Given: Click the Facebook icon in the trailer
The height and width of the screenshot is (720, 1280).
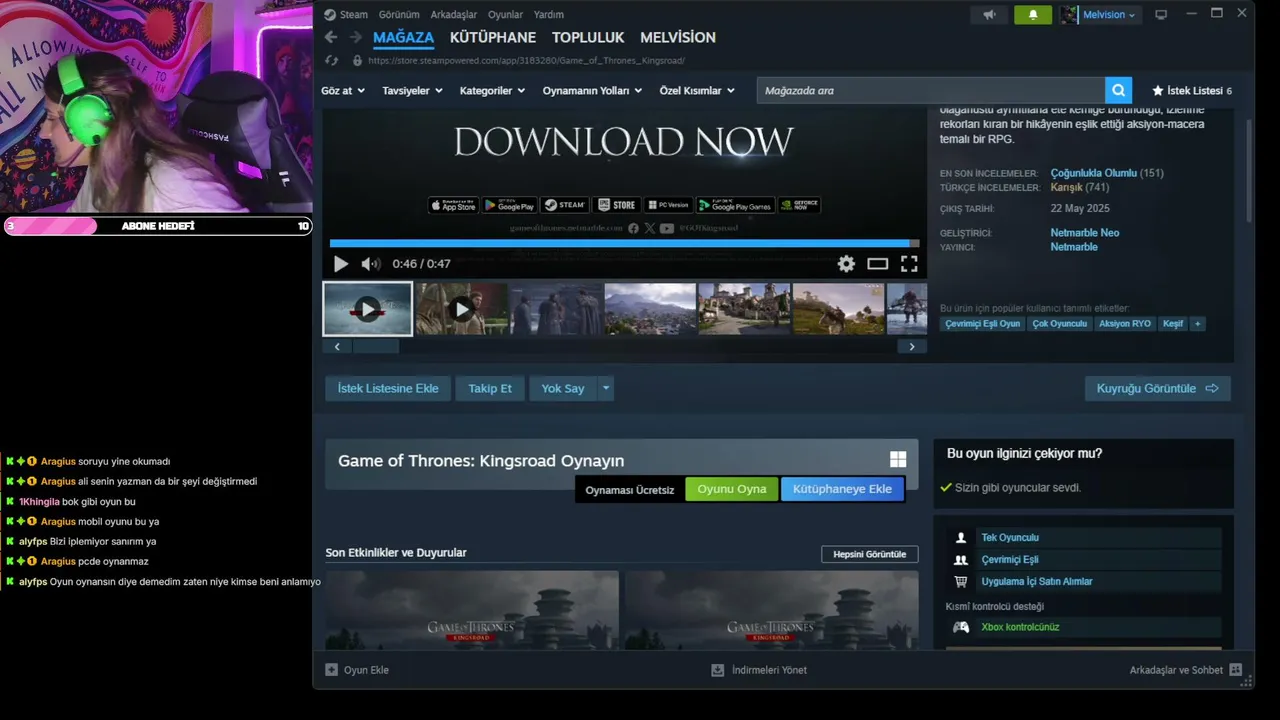Looking at the screenshot, I should pyautogui.click(x=633, y=229).
